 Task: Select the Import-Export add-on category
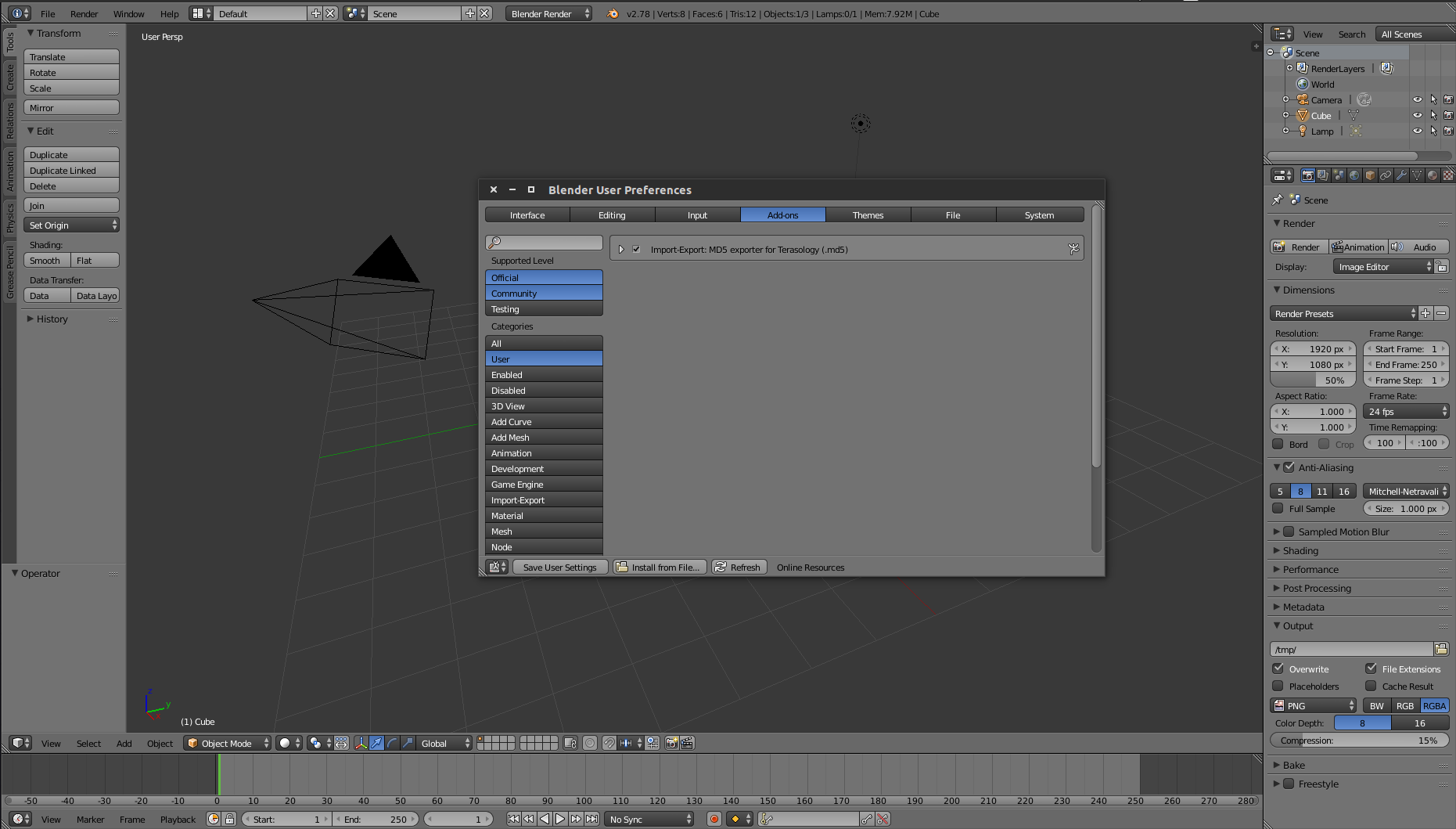544,500
